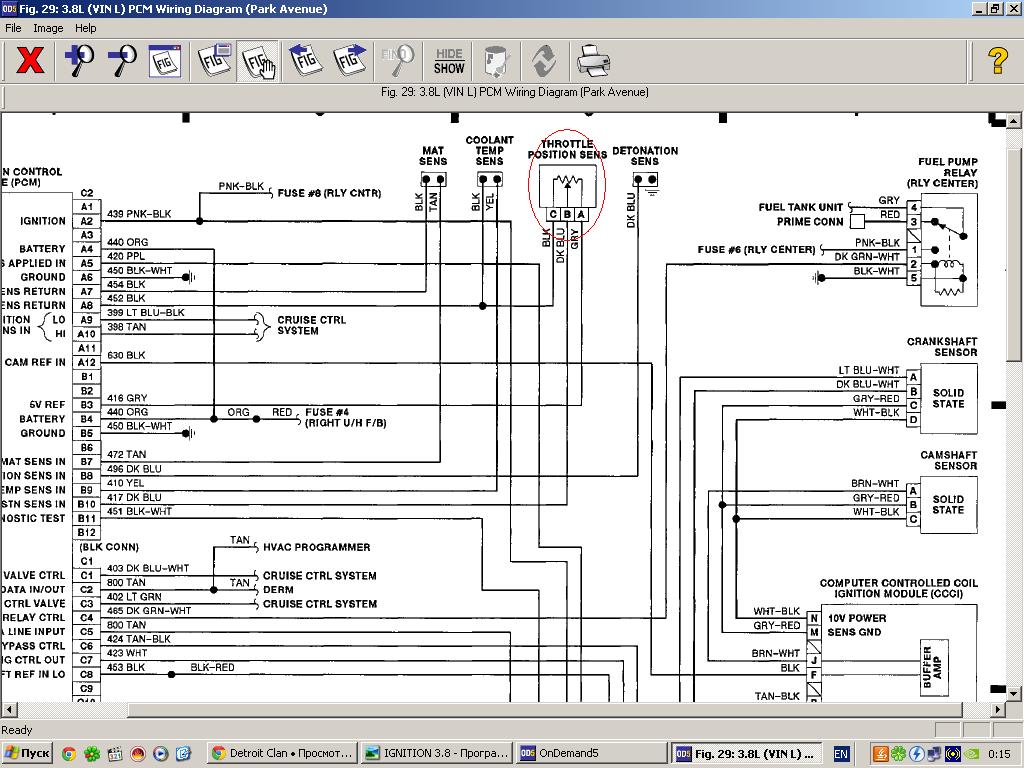Open help with the question mark icon
Viewport: 1024px width, 768px height.
(x=997, y=61)
